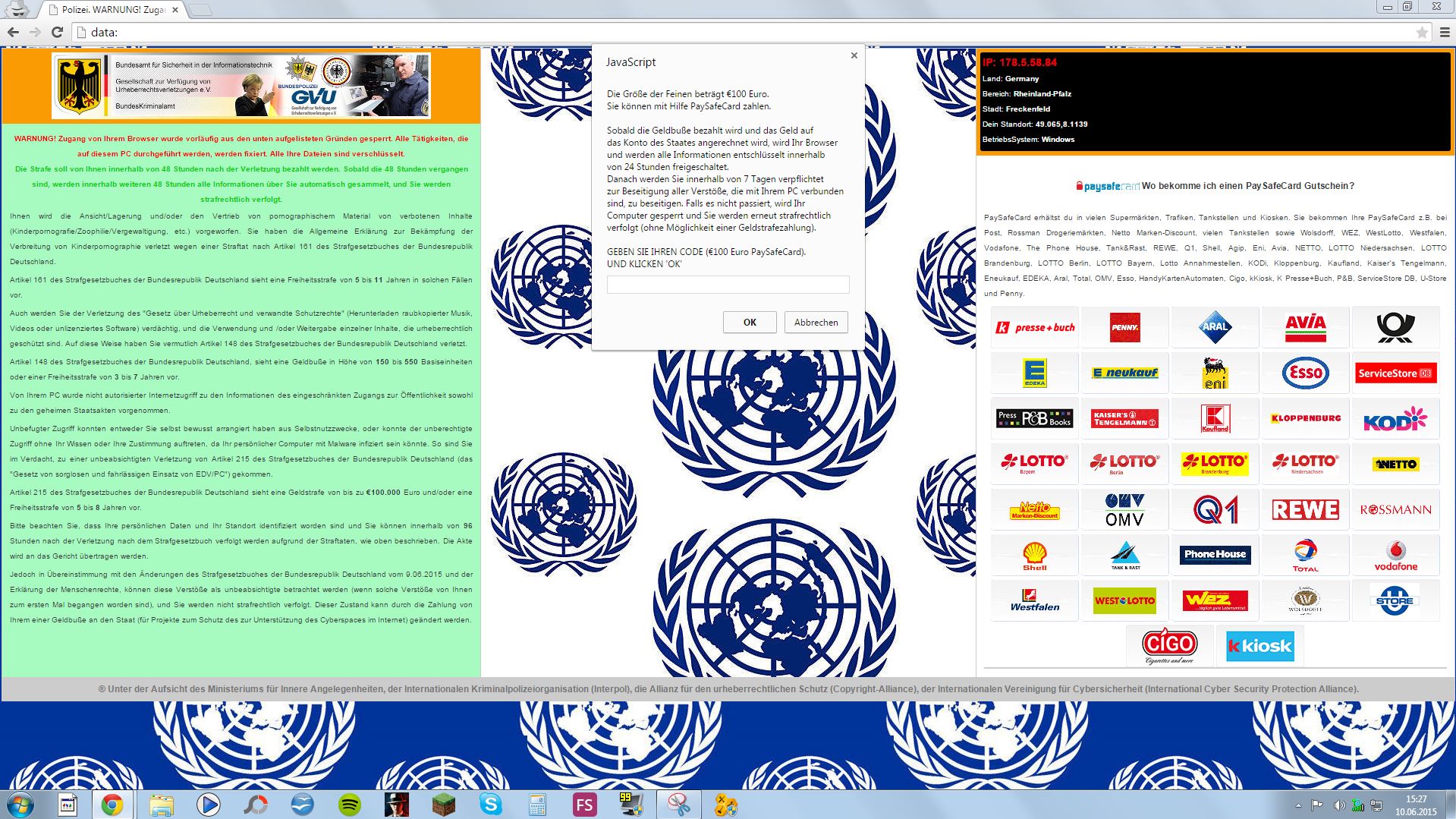Open the Minecraft taskbar icon
Screen dimensions: 1456x819
click(443, 805)
